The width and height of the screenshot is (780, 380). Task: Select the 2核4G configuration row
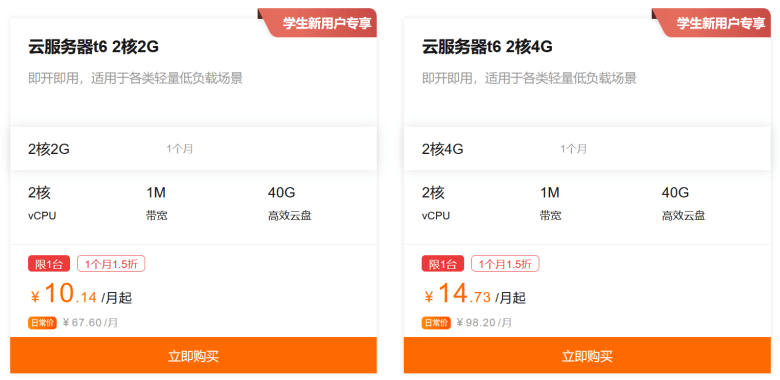(x=587, y=149)
